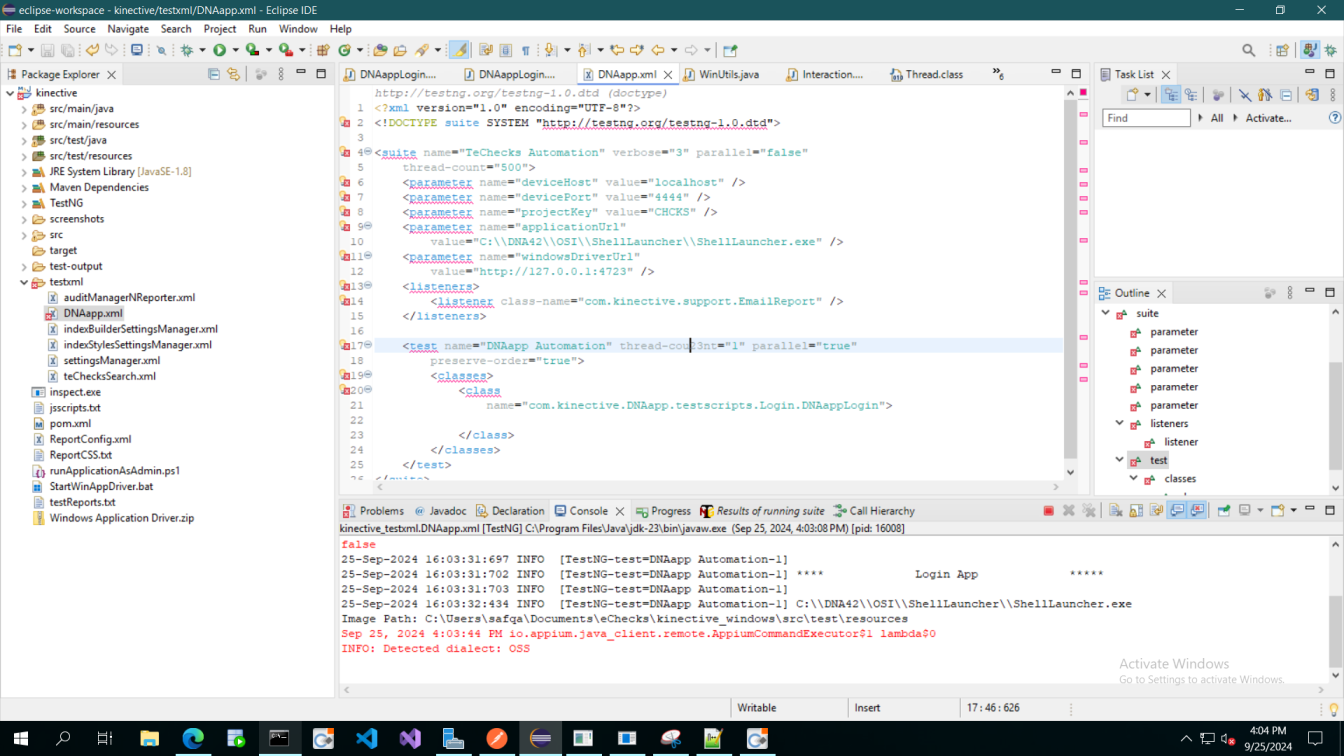Click the search magnifier icon in top toolbar

pyautogui.click(x=1249, y=50)
